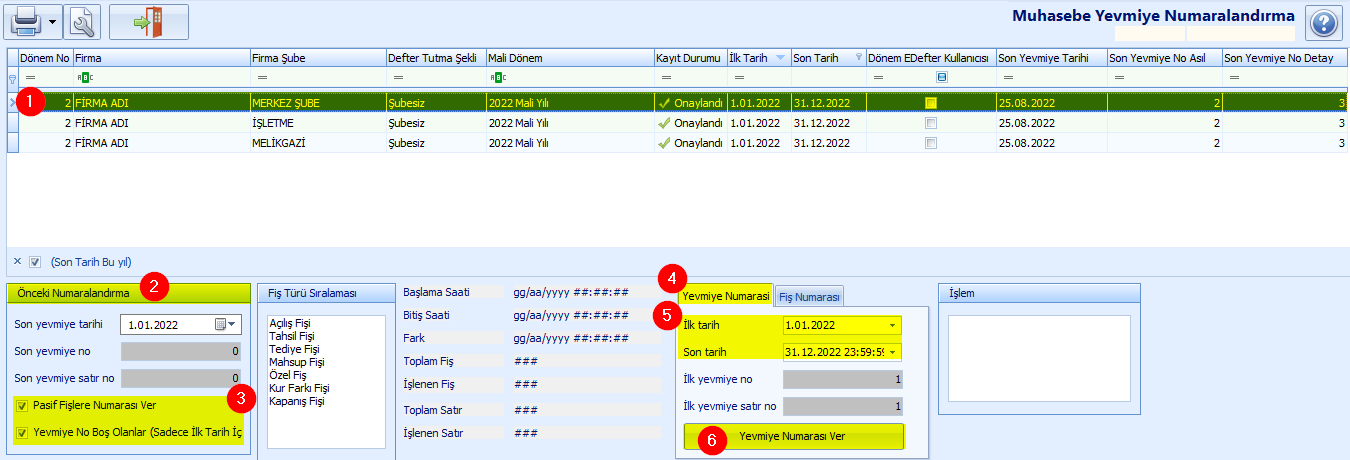Click the equals filter icon under Dönem No
The image size is (1350, 460).
pyautogui.click(x=30, y=78)
